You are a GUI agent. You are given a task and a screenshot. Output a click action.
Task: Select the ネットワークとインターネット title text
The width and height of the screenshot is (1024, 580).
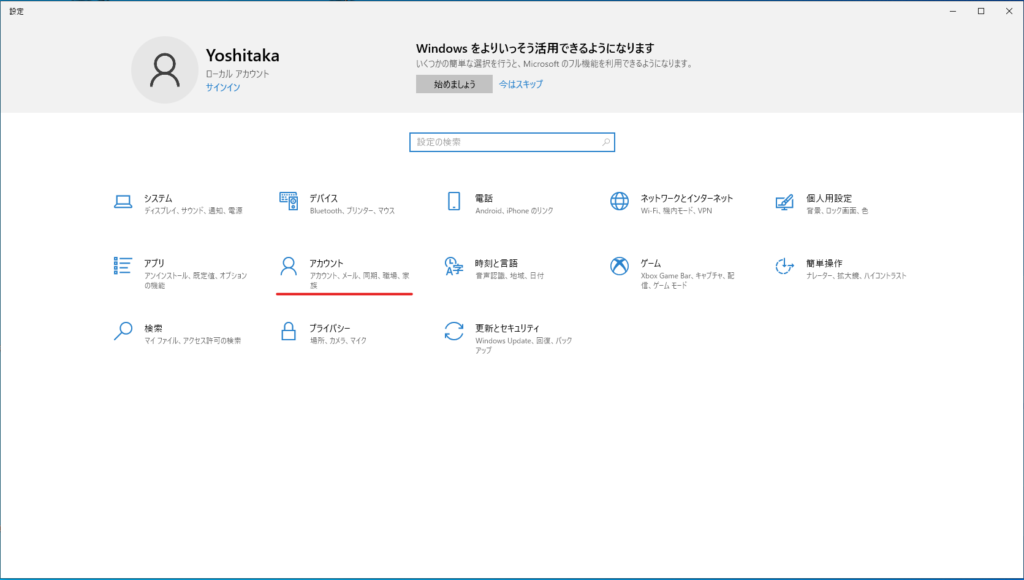[x=686, y=199]
